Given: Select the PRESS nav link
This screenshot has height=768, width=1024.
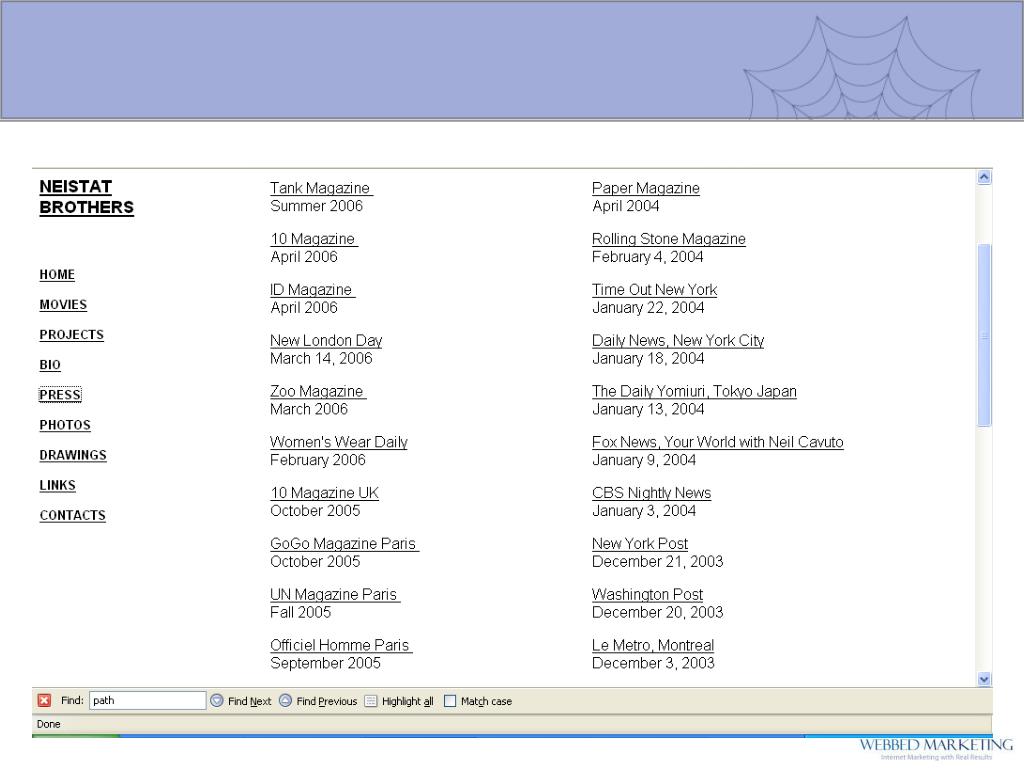Looking at the screenshot, I should click(60, 394).
